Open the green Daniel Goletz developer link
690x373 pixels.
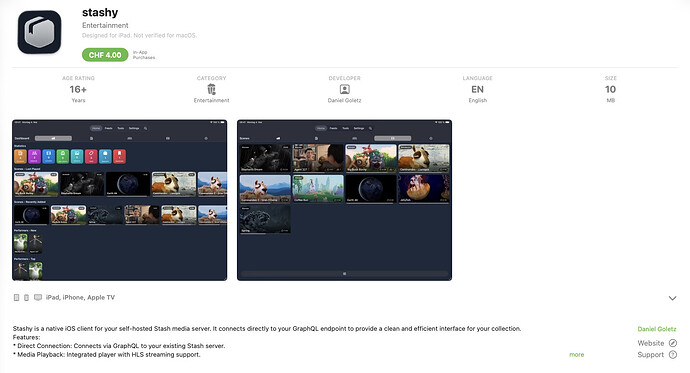pos(657,329)
